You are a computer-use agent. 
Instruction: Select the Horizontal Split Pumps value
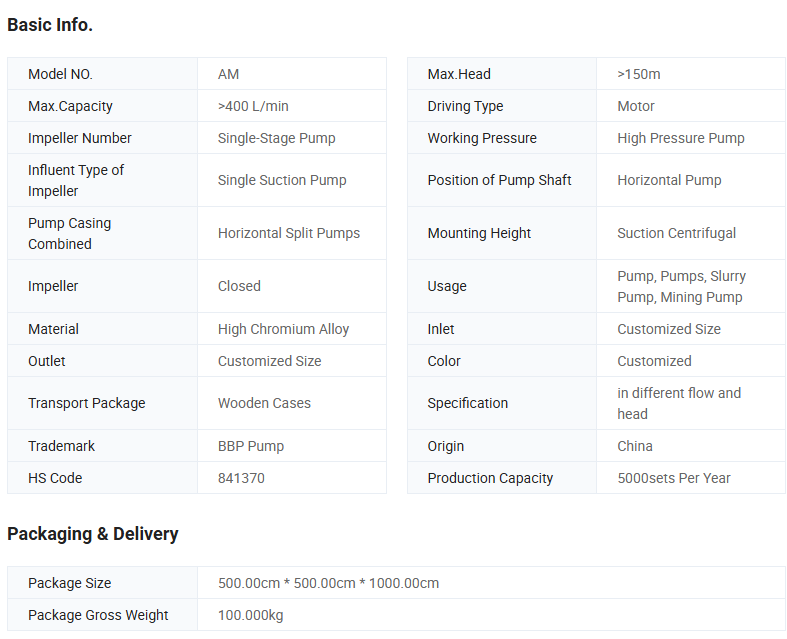pos(289,233)
